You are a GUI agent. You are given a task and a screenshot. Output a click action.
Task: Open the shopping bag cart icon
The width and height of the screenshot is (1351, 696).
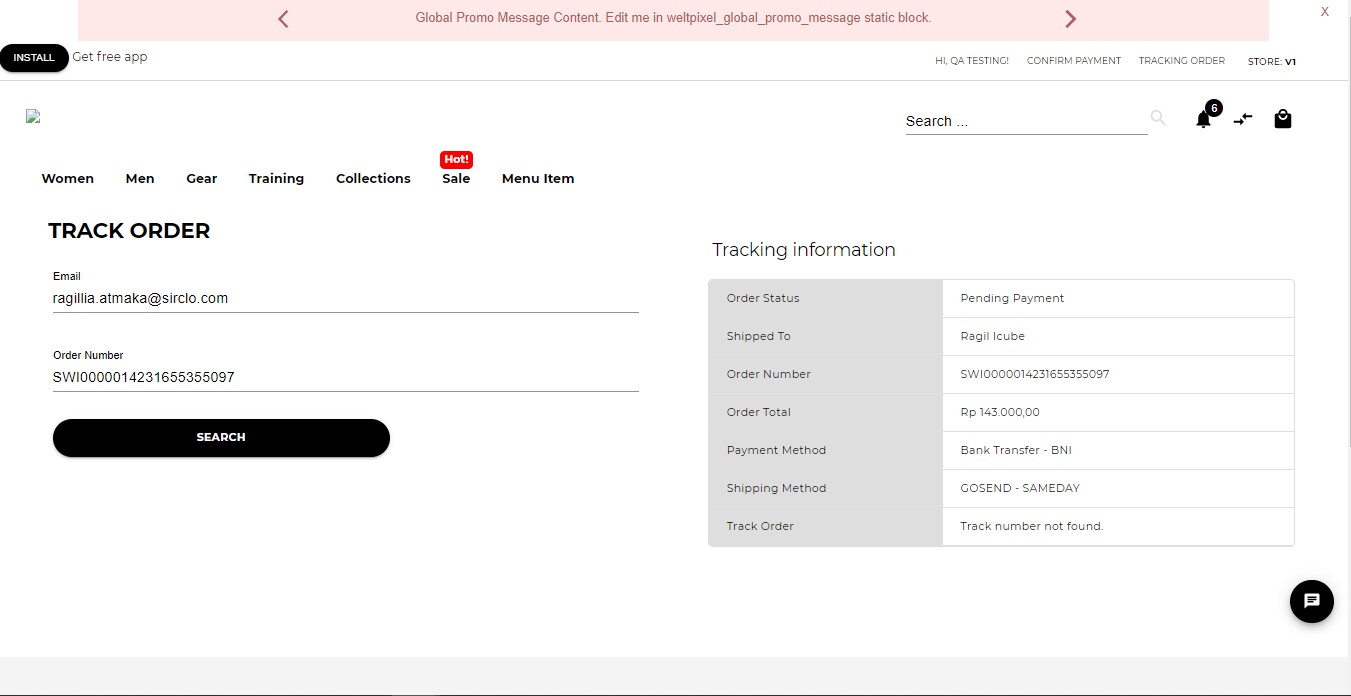tap(1283, 118)
